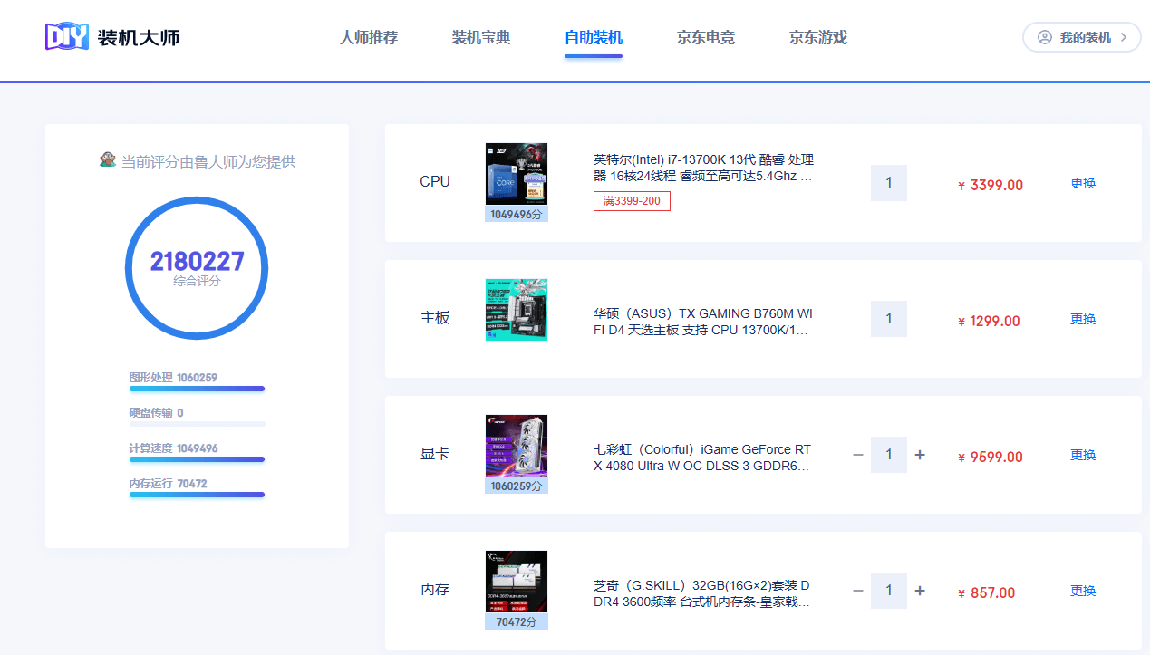Click the 内存运行 score progress bar

[x=197, y=494]
